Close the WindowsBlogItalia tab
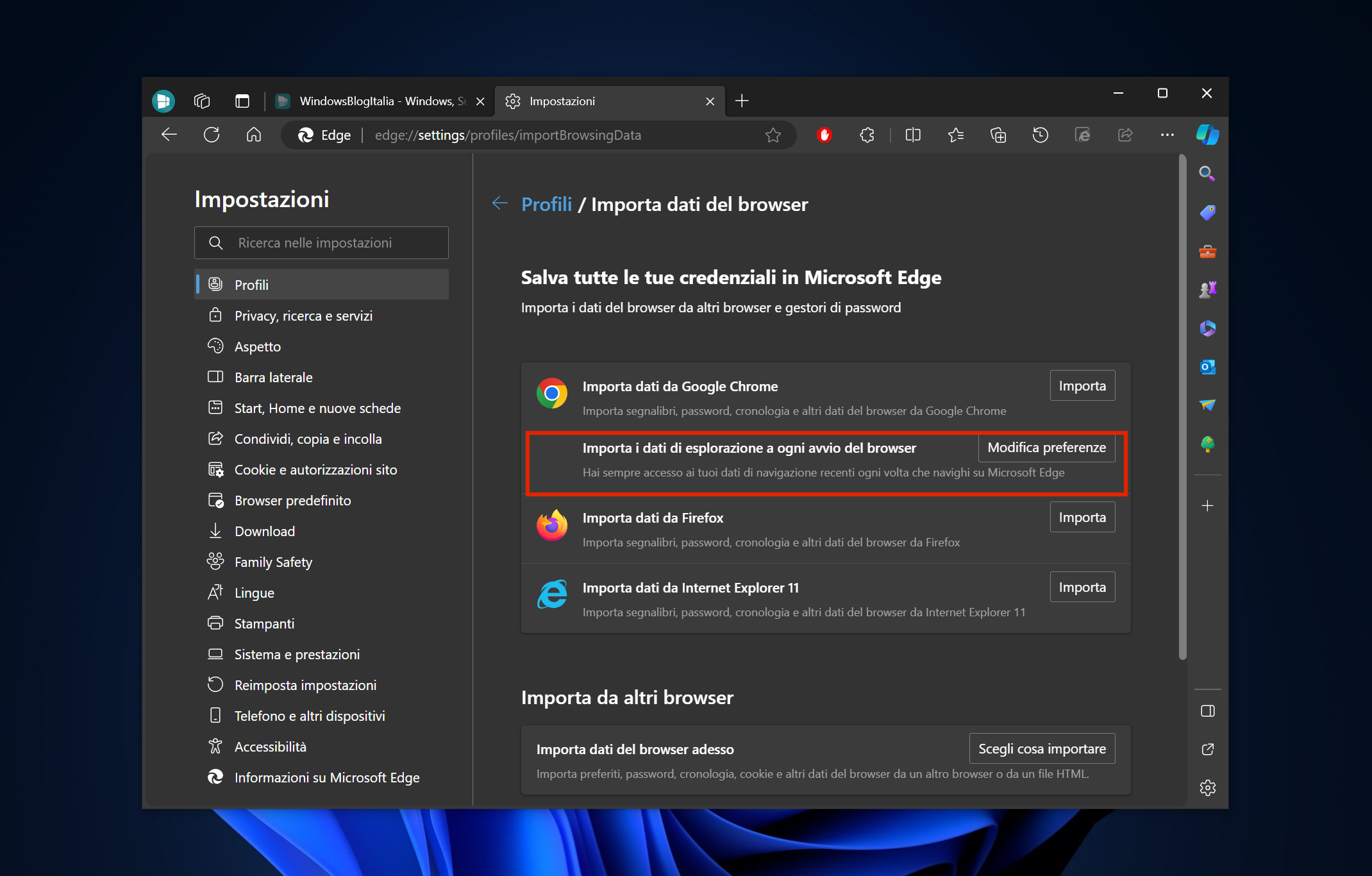1372x876 pixels. 480,101
